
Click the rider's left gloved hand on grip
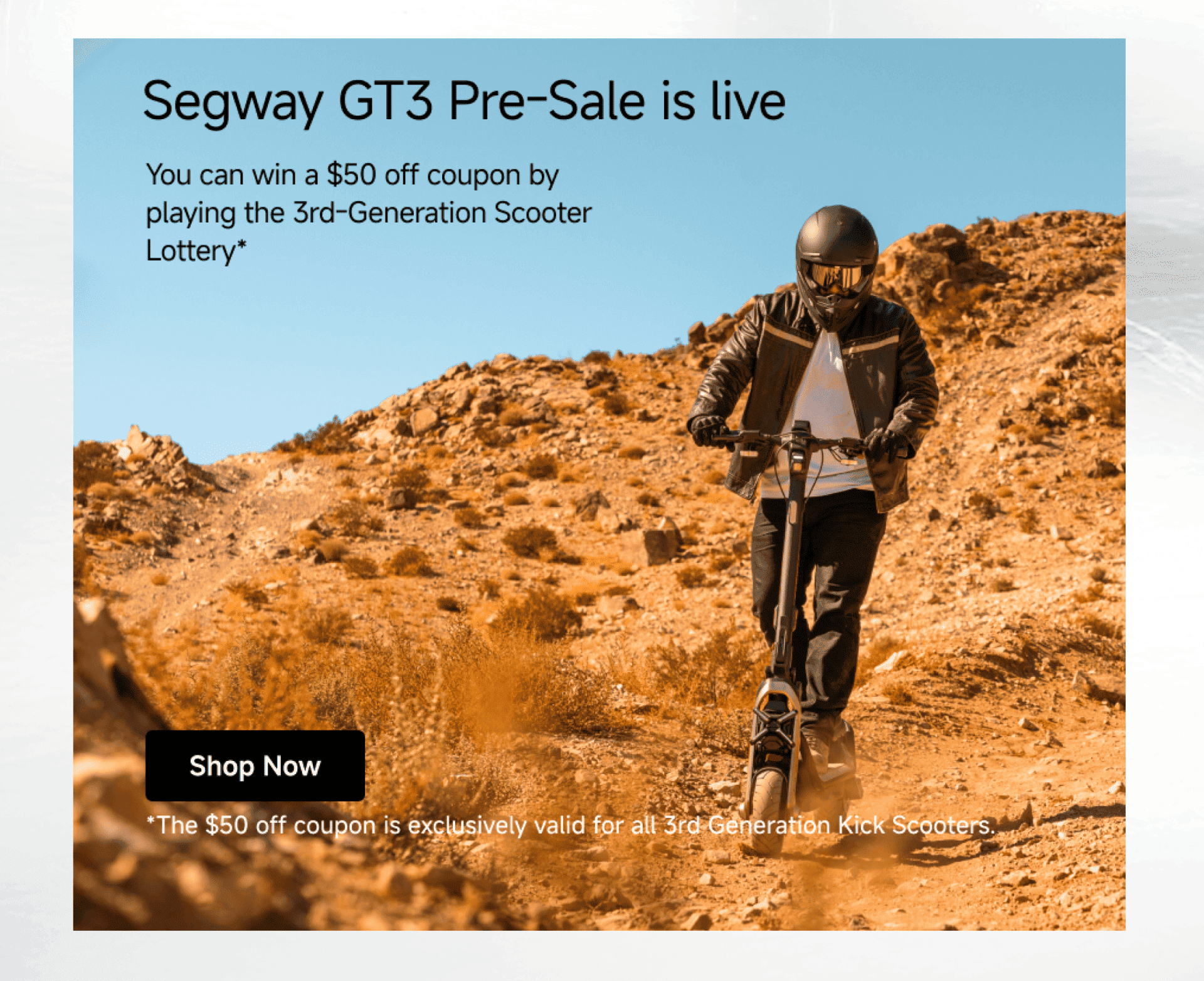click(886, 443)
